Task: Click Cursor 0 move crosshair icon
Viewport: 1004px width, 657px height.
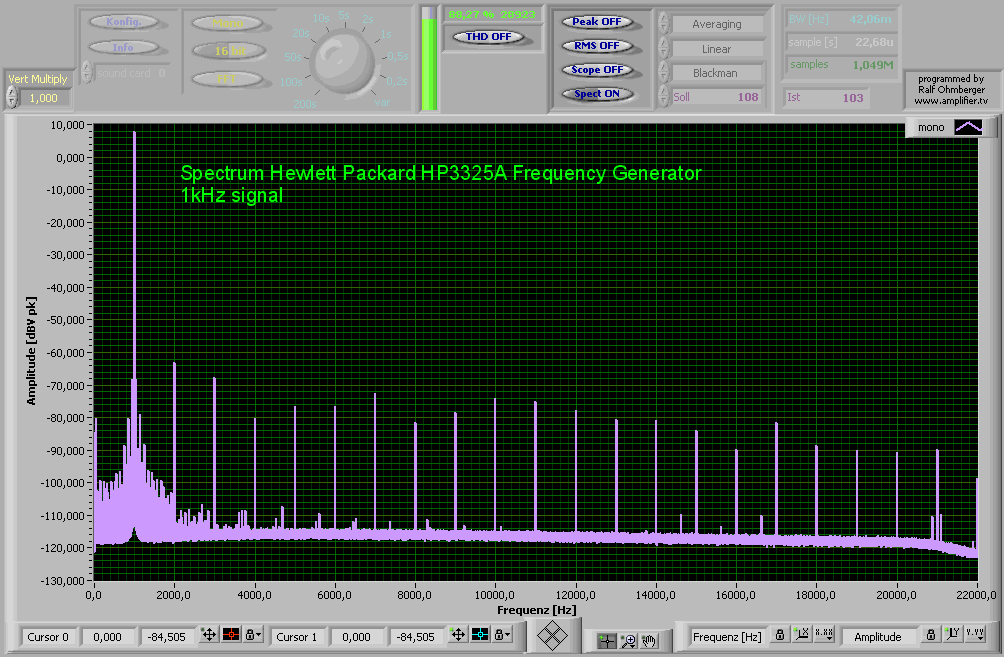Action: click(209, 635)
